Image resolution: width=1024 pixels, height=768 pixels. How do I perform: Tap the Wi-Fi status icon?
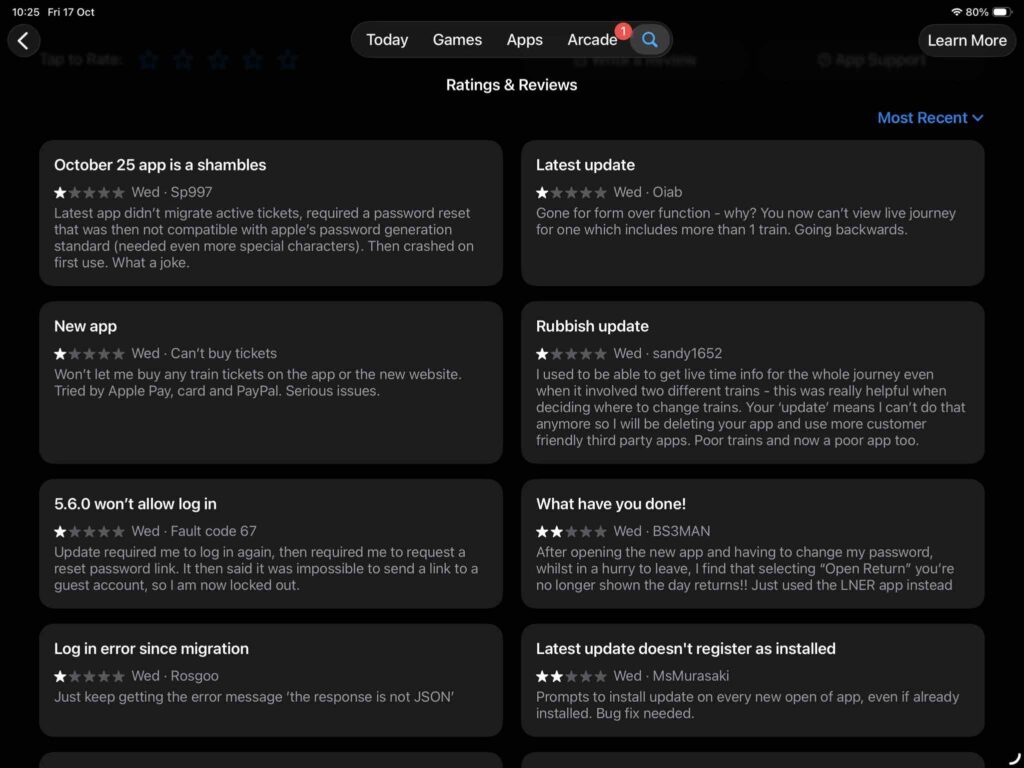coord(956,12)
